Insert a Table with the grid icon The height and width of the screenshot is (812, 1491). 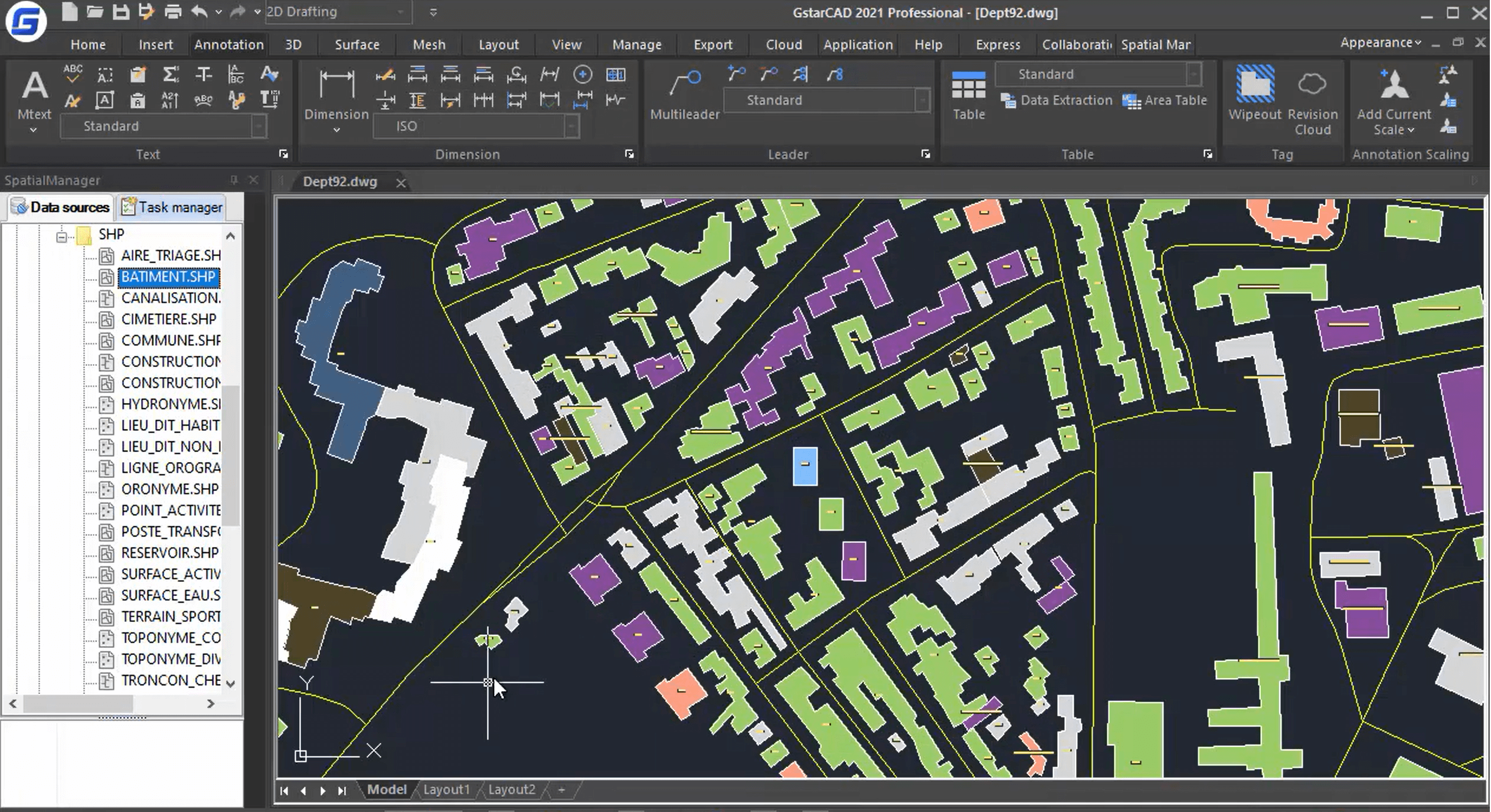pos(969,94)
